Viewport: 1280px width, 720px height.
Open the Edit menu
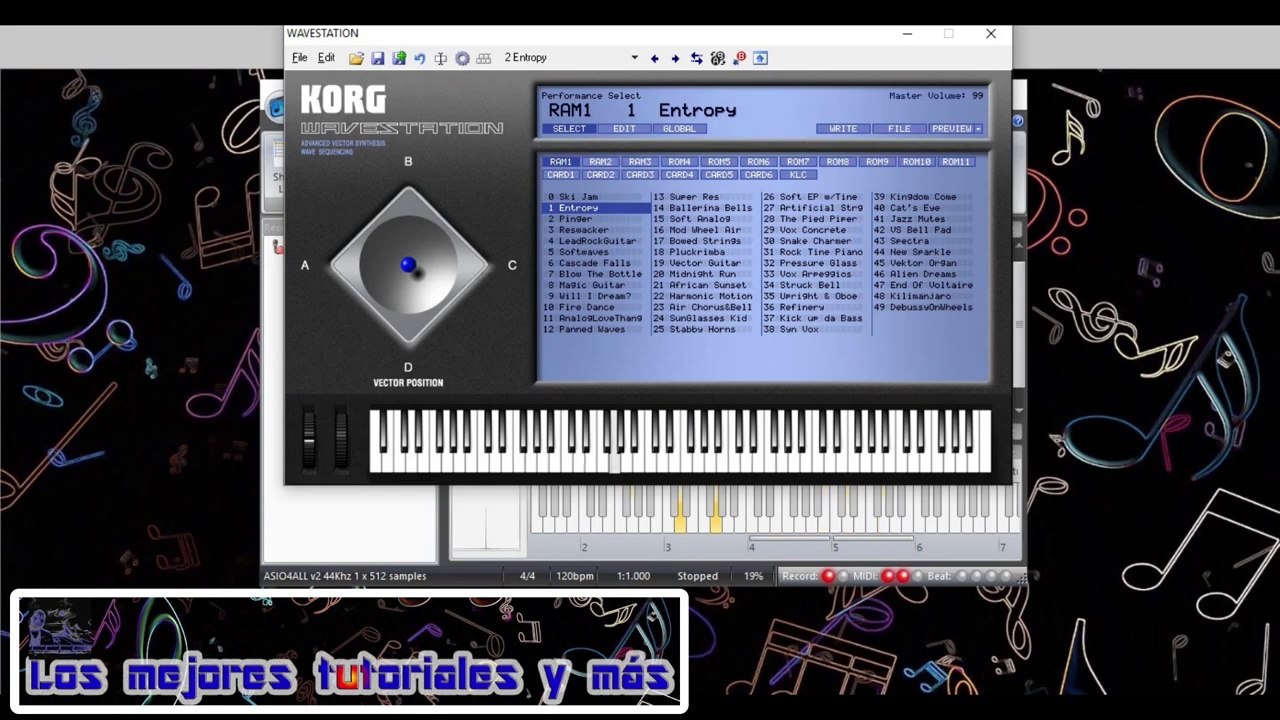[326, 58]
